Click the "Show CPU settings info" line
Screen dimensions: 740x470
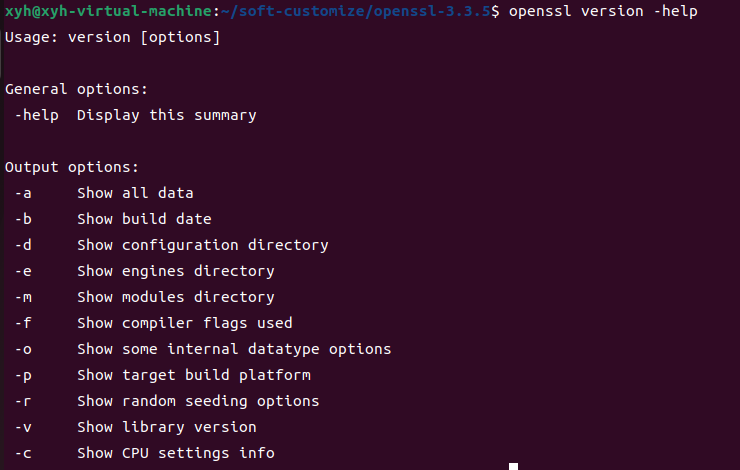pyautogui.click(x=175, y=453)
